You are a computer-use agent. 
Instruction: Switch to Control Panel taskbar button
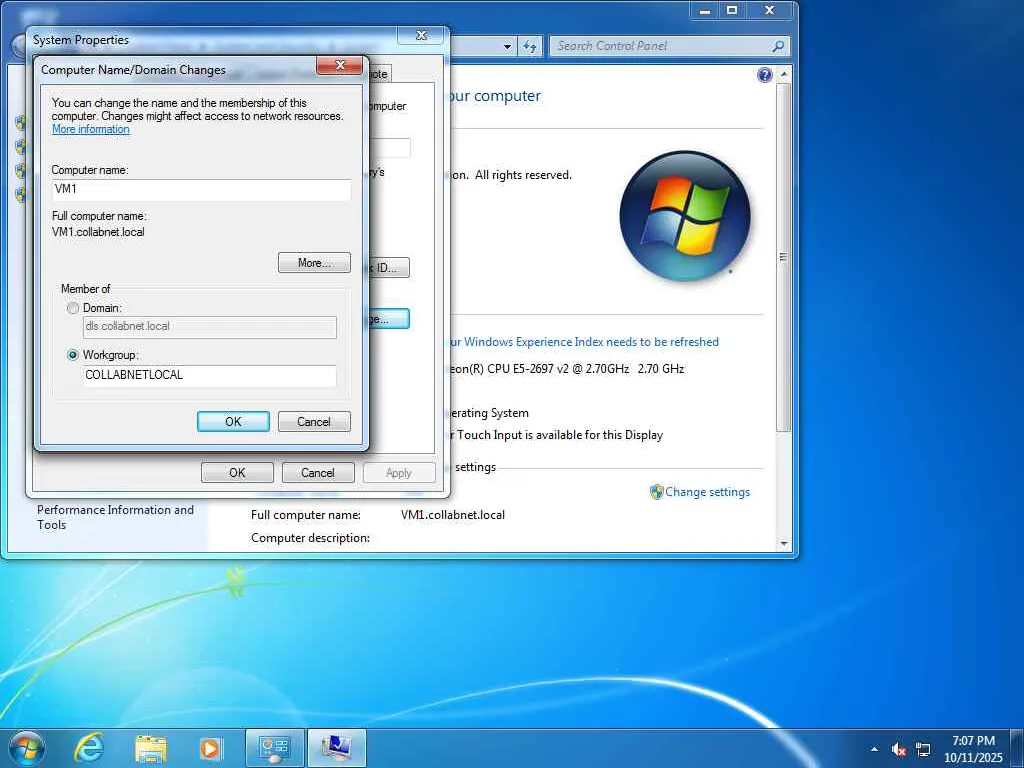tap(275, 748)
